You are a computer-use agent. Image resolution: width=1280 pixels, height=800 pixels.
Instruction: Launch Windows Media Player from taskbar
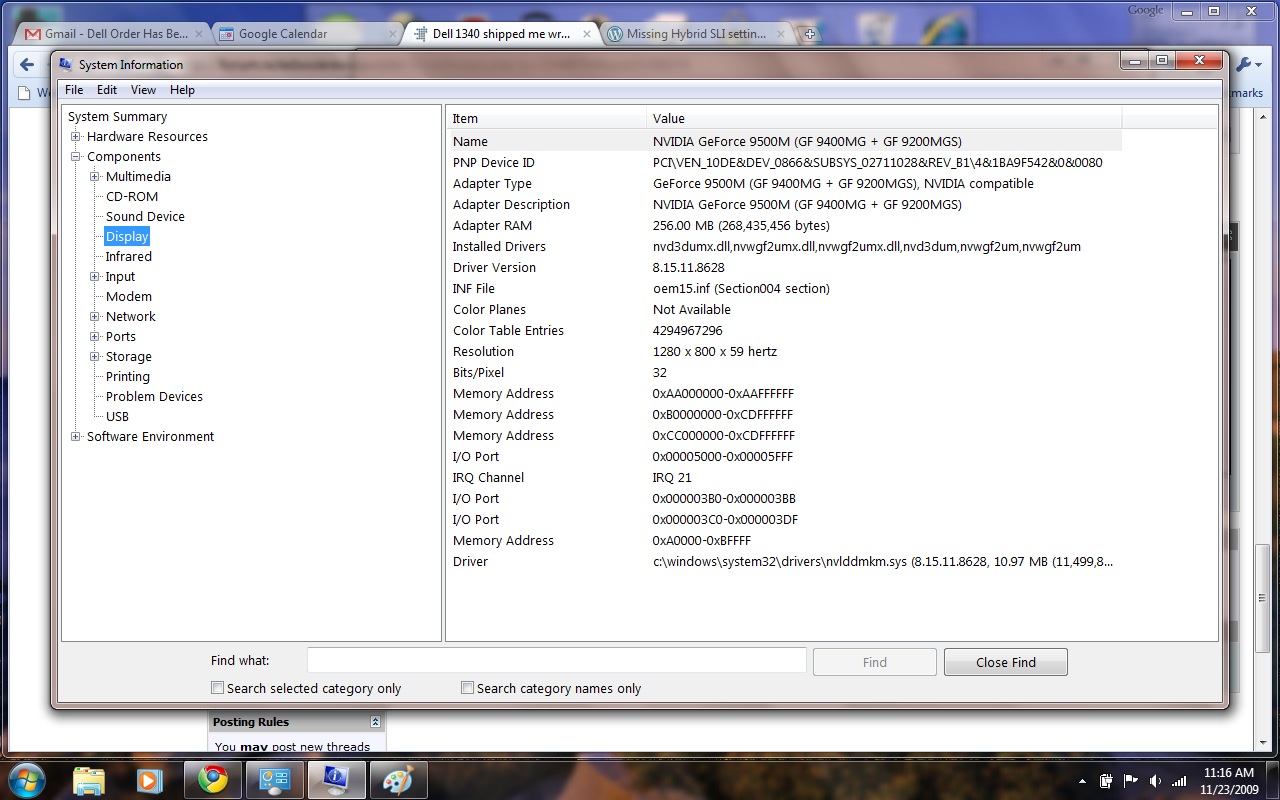[x=150, y=780]
